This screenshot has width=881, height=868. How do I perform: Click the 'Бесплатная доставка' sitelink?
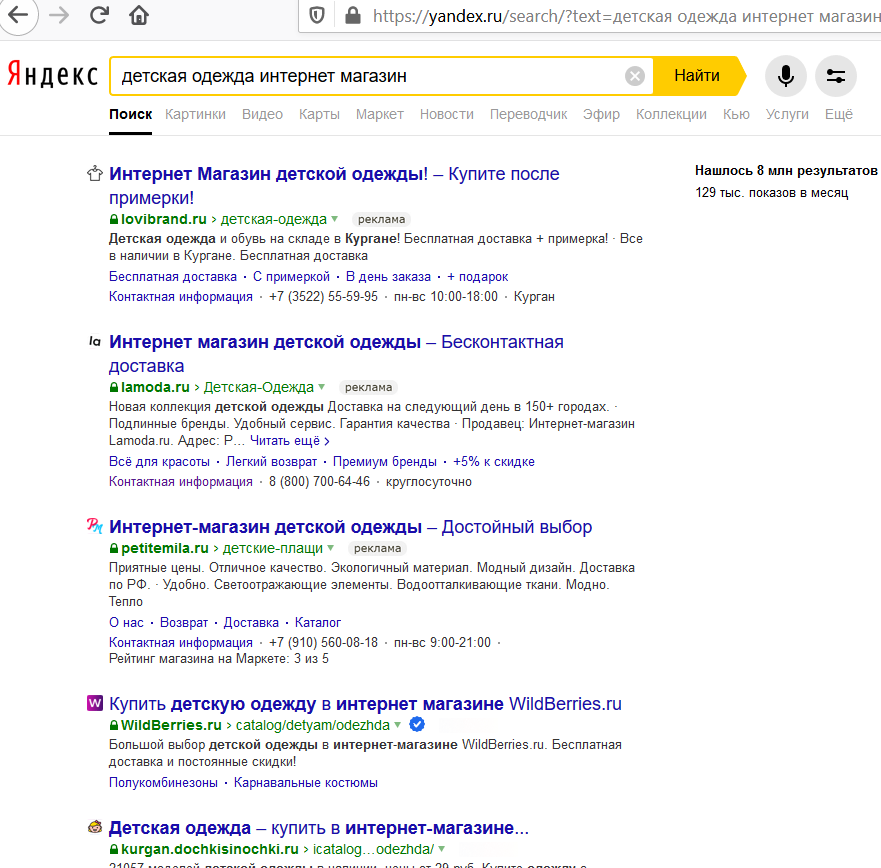tap(172, 276)
